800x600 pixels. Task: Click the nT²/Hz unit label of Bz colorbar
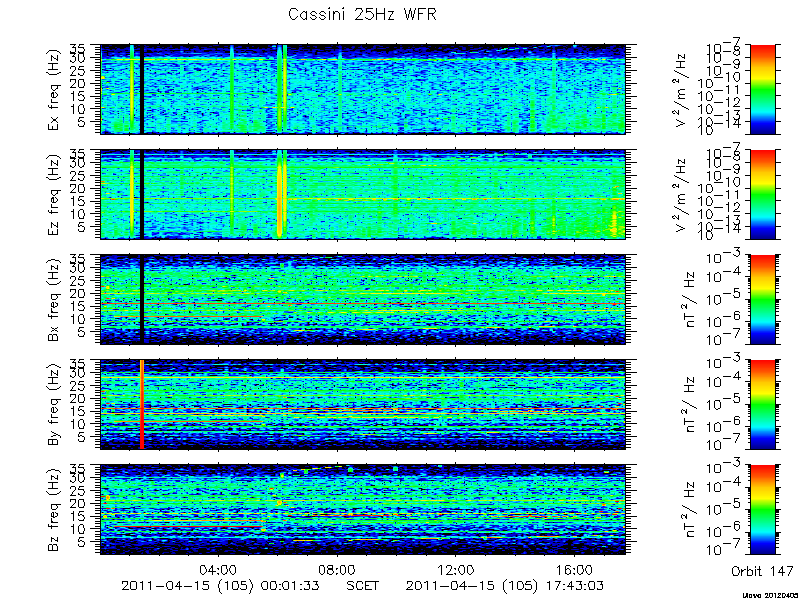coord(689,510)
